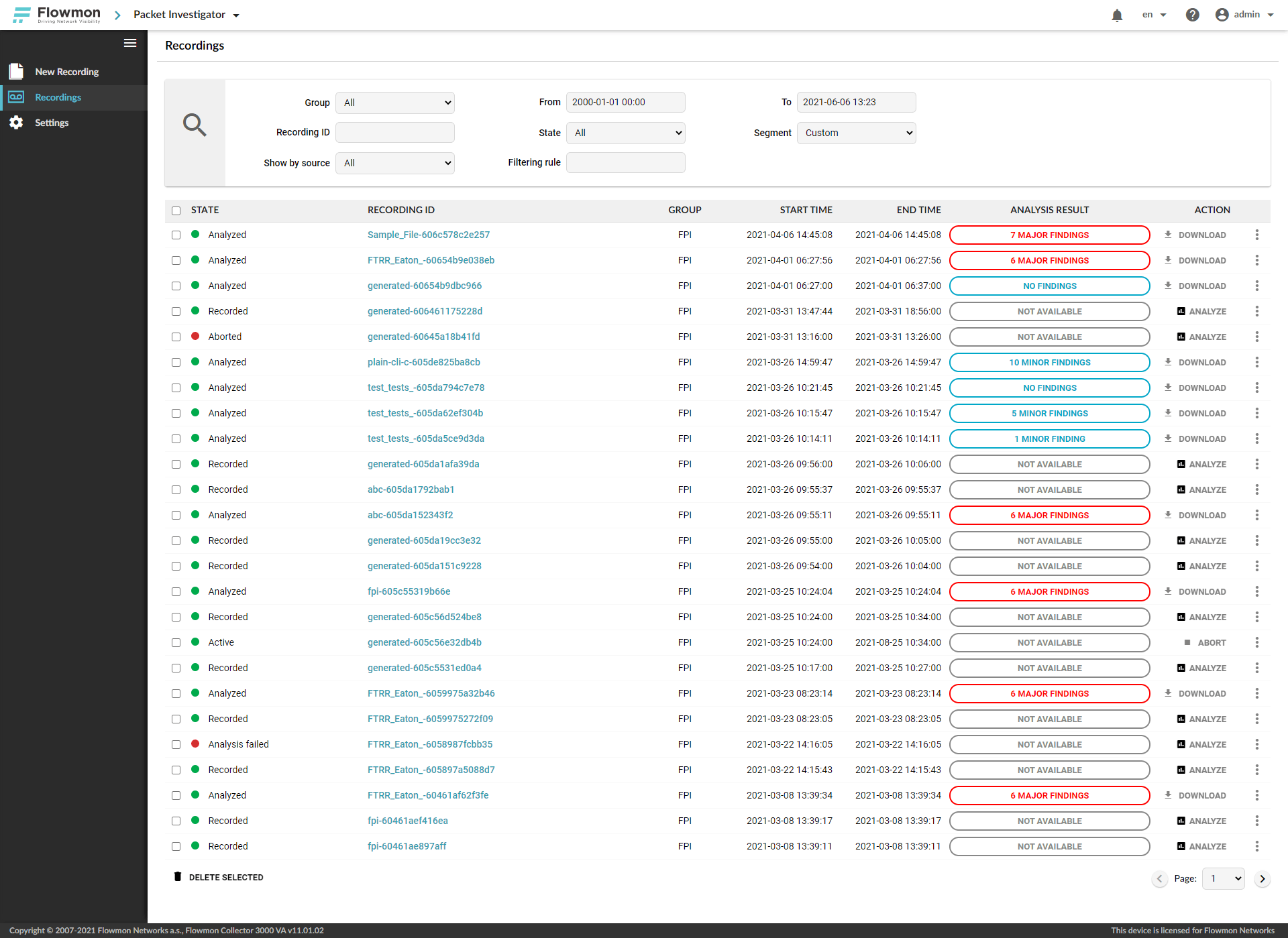The image size is (1288, 938).
Task: Click Analyze icon for generated-60645a18b41fd
Action: click(1181, 337)
